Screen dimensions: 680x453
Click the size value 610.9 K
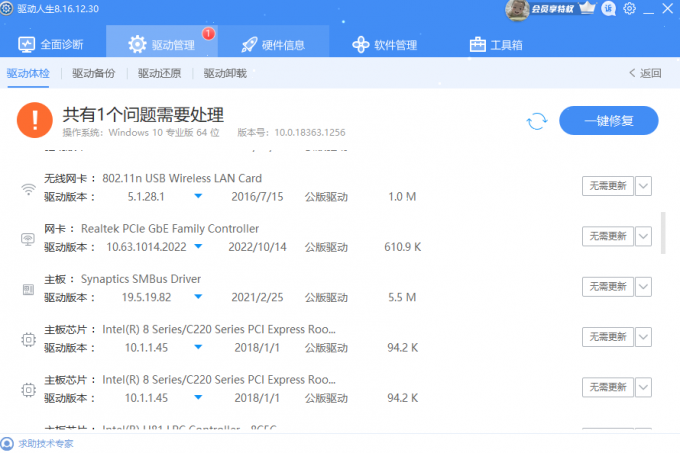click(402, 247)
